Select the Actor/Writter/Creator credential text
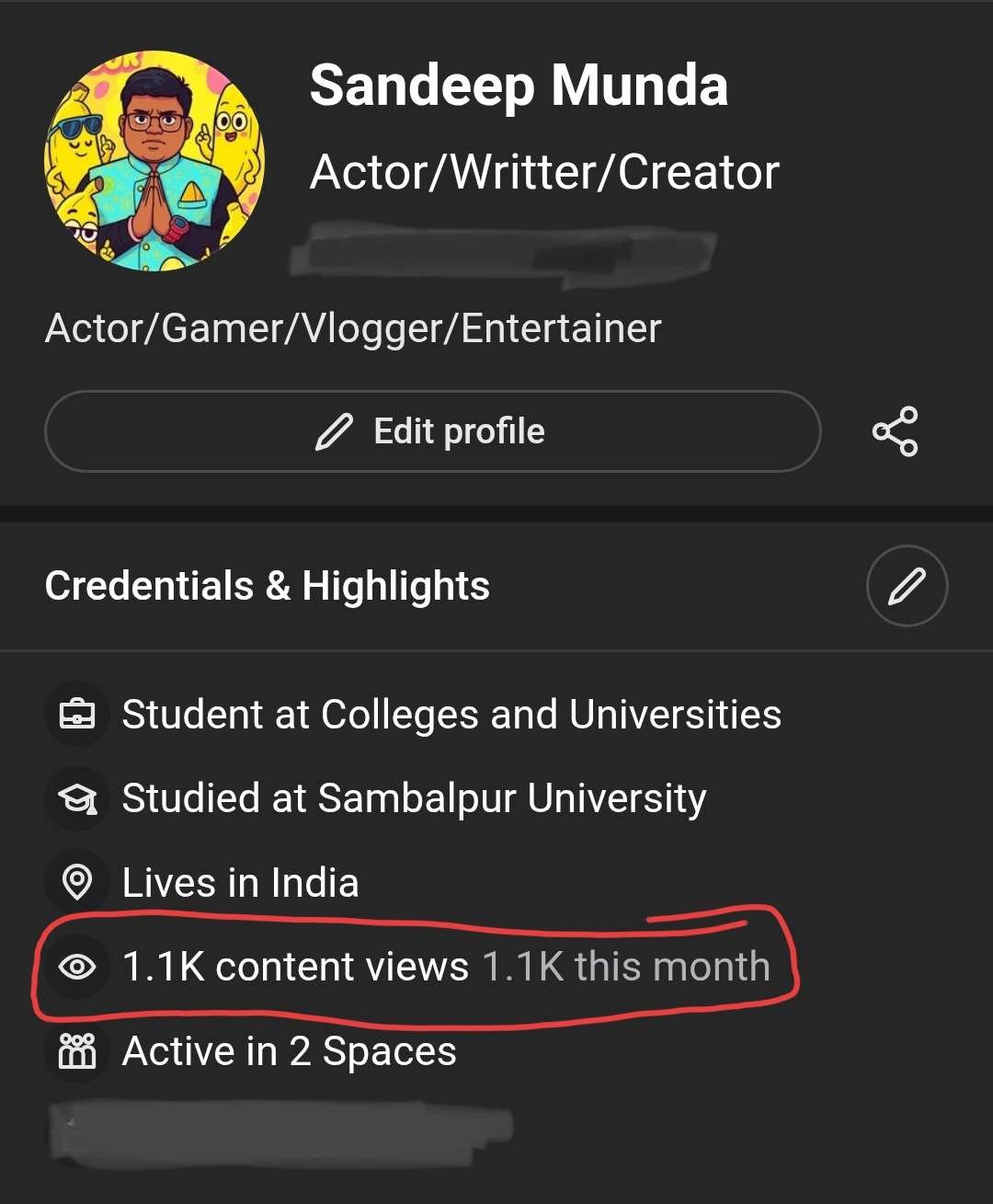This screenshot has width=993, height=1204. (x=544, y=172)
